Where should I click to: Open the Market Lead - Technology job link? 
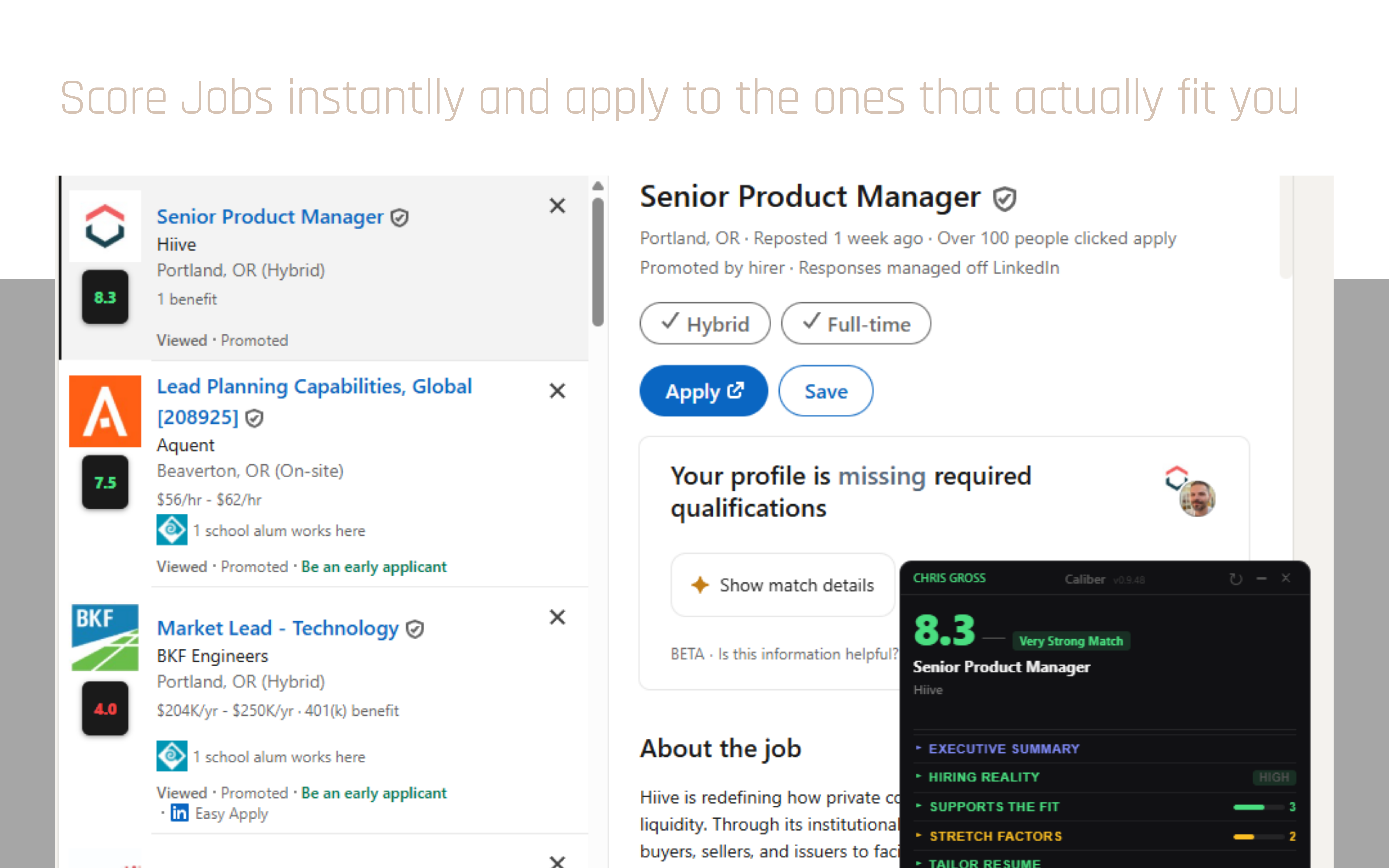(x=278, y=628)
